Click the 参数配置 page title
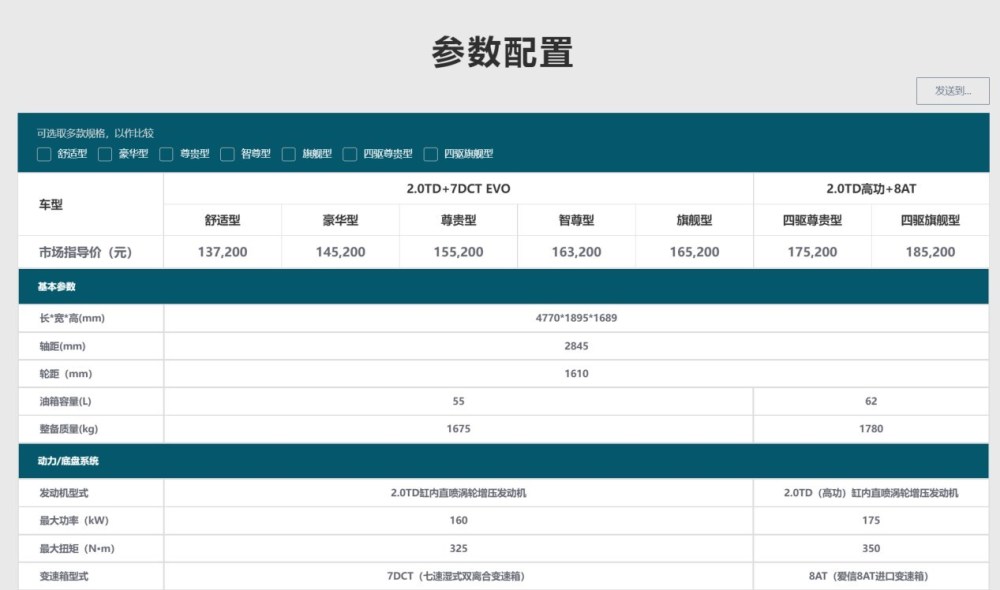Image resolution: width=1000 pixels, height=590 pixels. [x=503, y=52]
